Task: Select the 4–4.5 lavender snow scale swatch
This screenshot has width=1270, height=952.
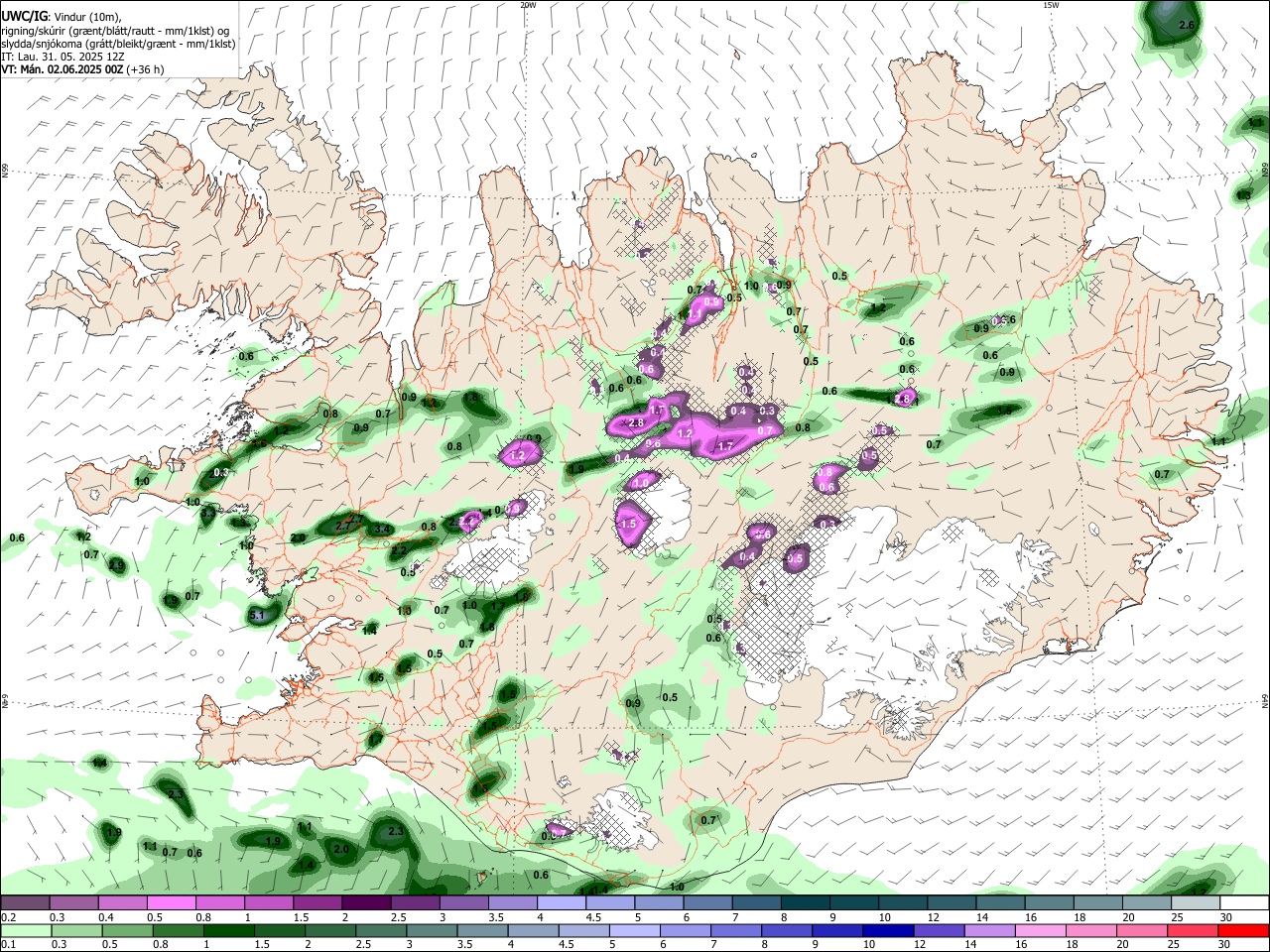Action: coord(561,903)
